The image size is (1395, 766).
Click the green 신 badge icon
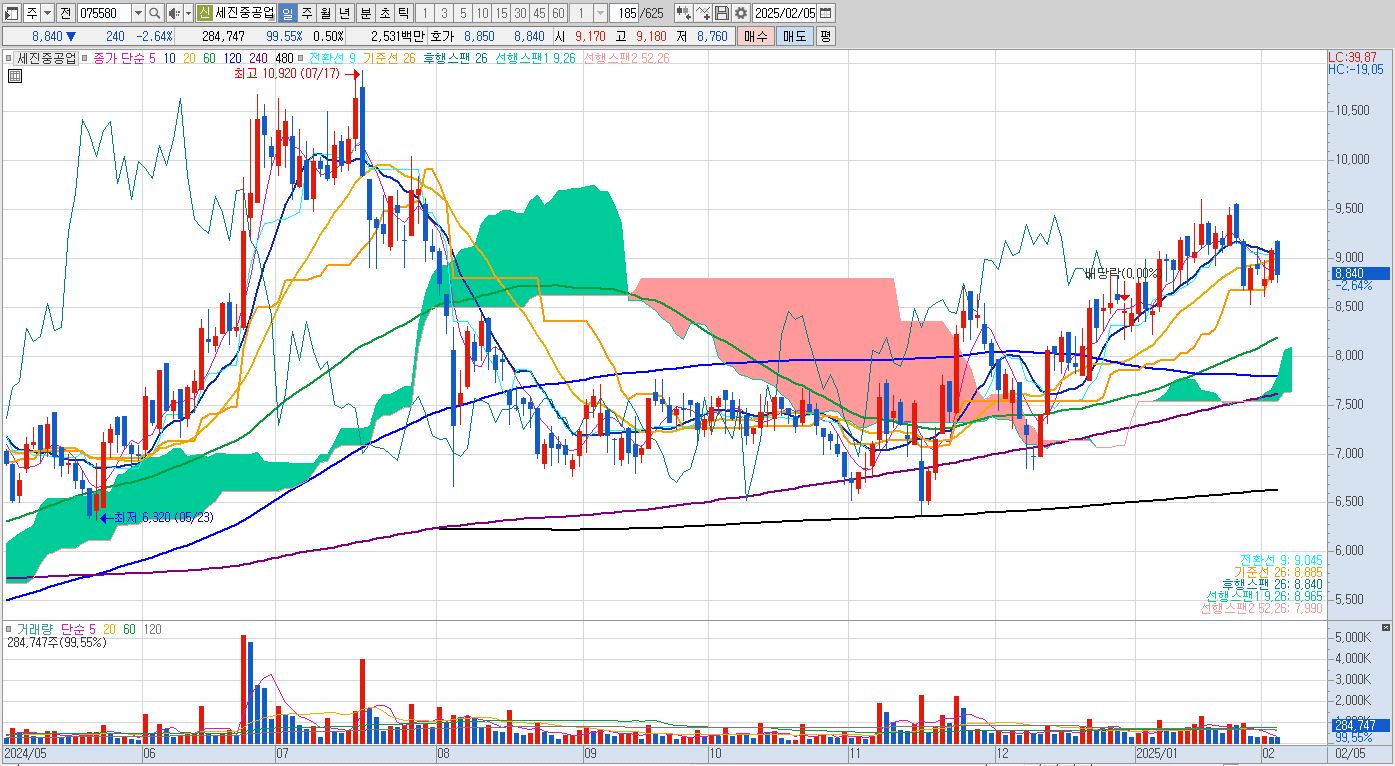click(204, 13)
